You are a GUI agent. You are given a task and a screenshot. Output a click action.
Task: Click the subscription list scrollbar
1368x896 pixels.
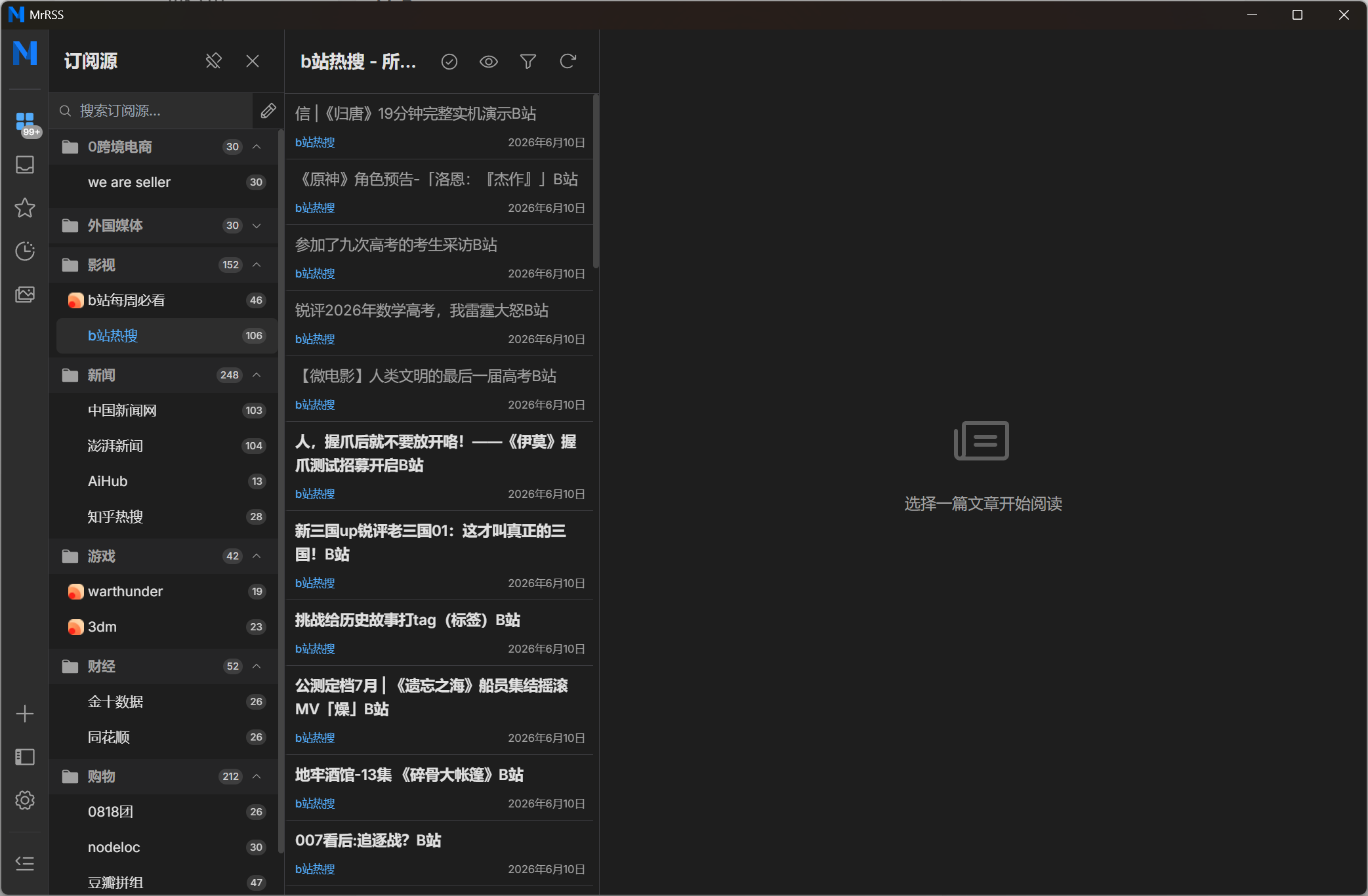coord(281,492)
